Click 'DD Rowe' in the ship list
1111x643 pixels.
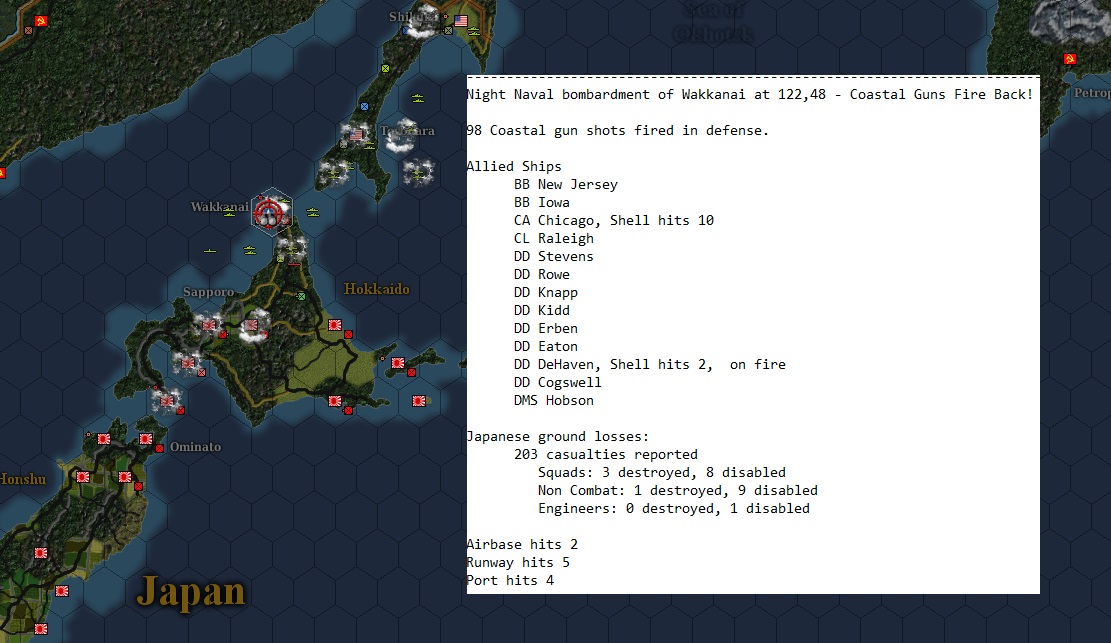point(542,274)
